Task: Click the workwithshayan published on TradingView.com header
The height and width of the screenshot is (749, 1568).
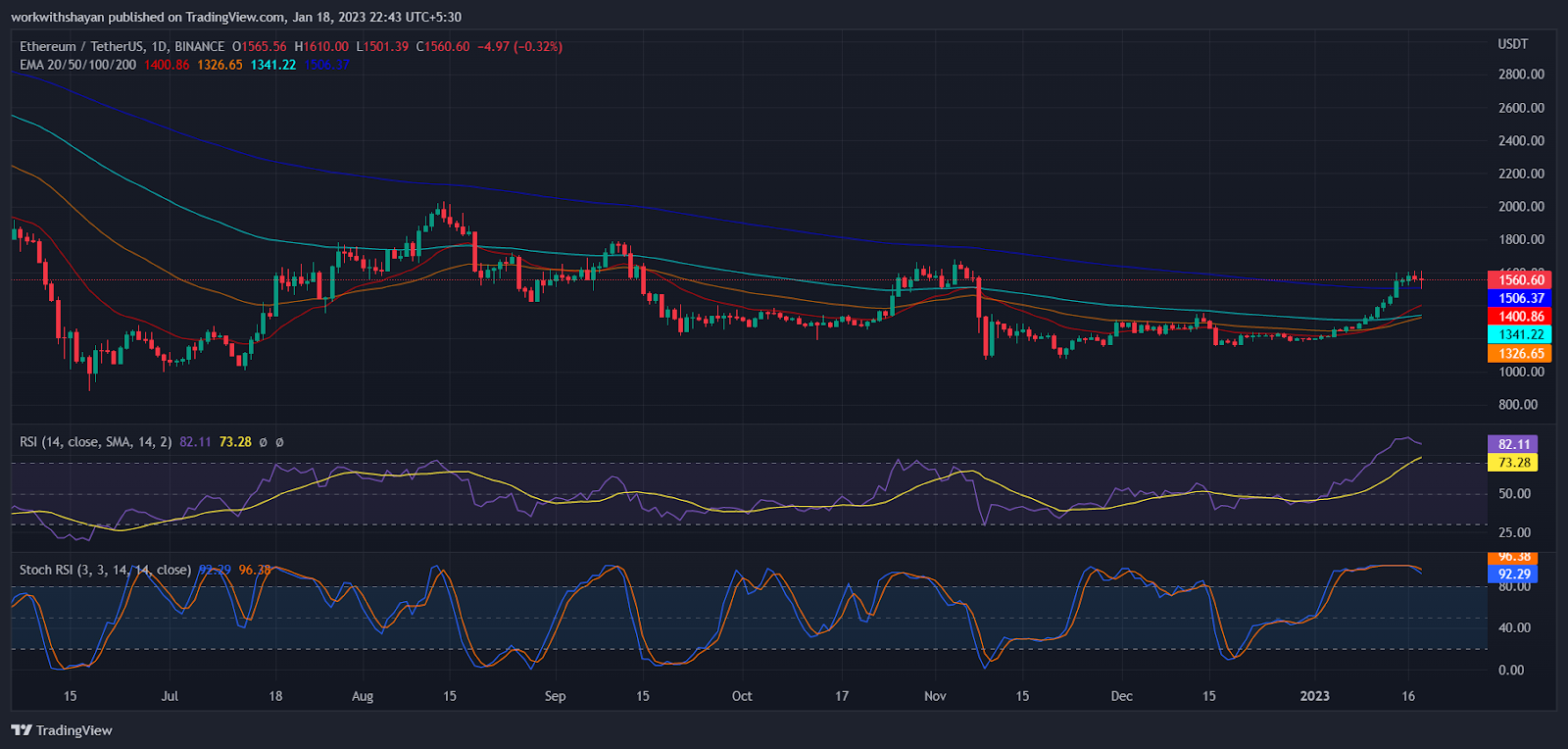Action: (x=236, y=18)
